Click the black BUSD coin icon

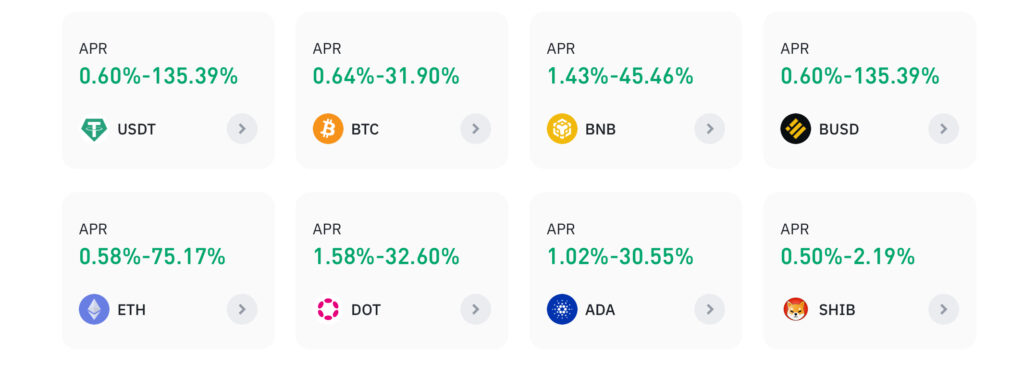795,129
